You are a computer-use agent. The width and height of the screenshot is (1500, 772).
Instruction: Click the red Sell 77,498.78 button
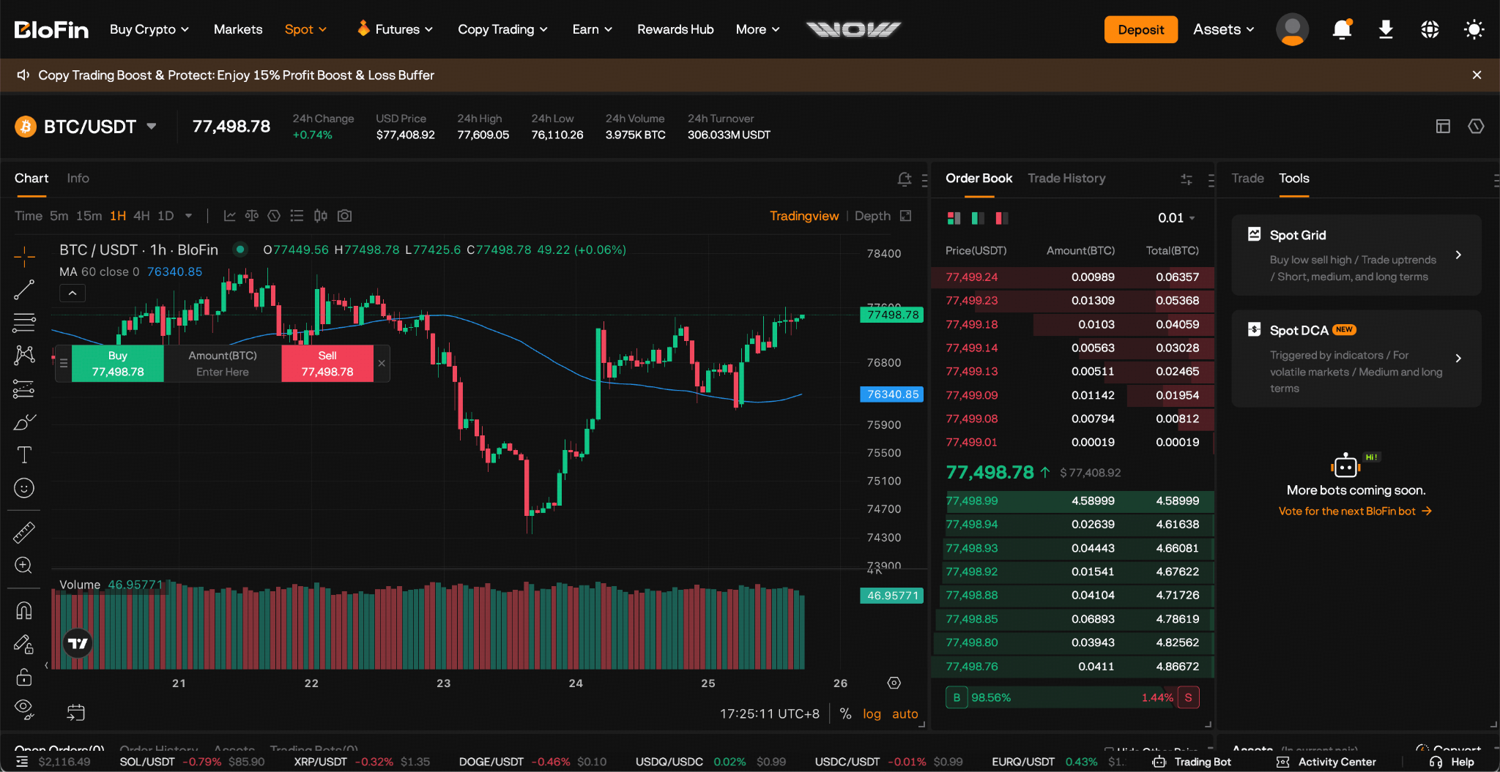click(x=327, y=364)
